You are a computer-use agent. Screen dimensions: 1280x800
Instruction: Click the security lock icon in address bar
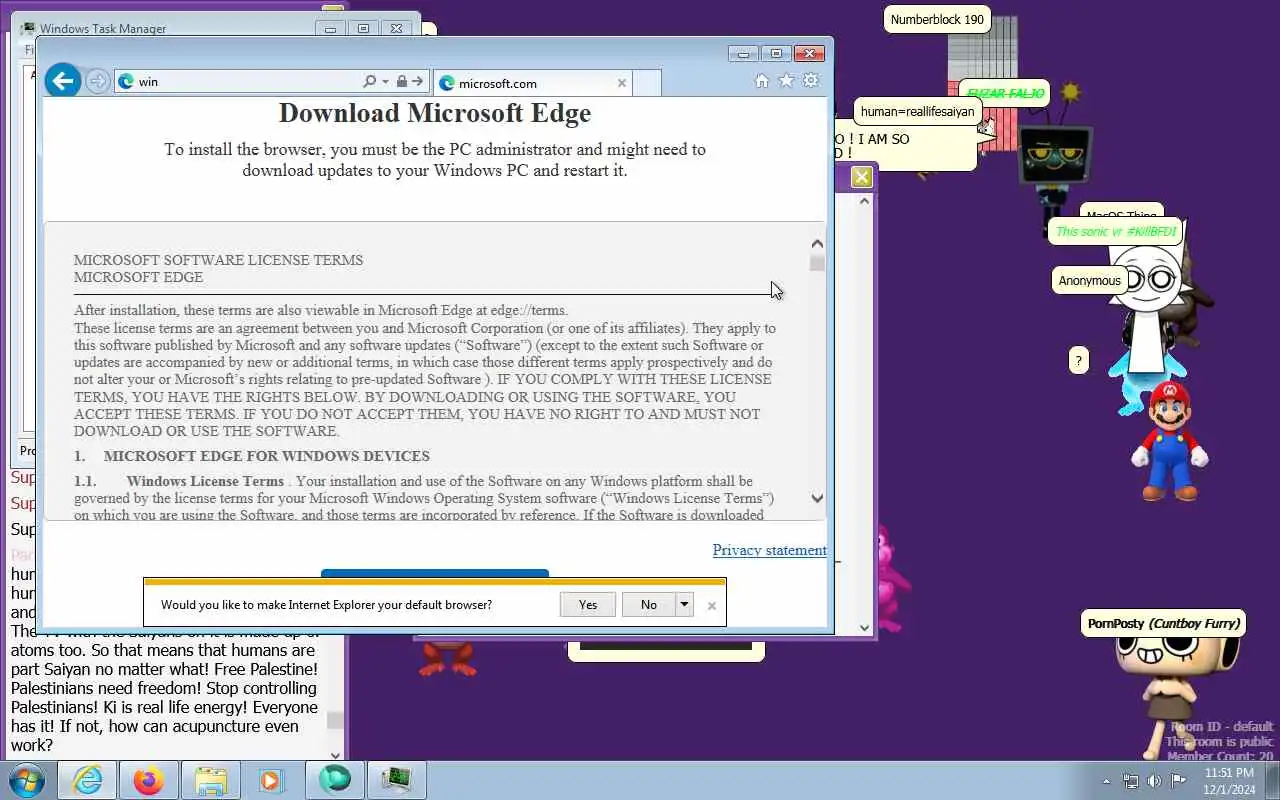click(x=401, y=82)
